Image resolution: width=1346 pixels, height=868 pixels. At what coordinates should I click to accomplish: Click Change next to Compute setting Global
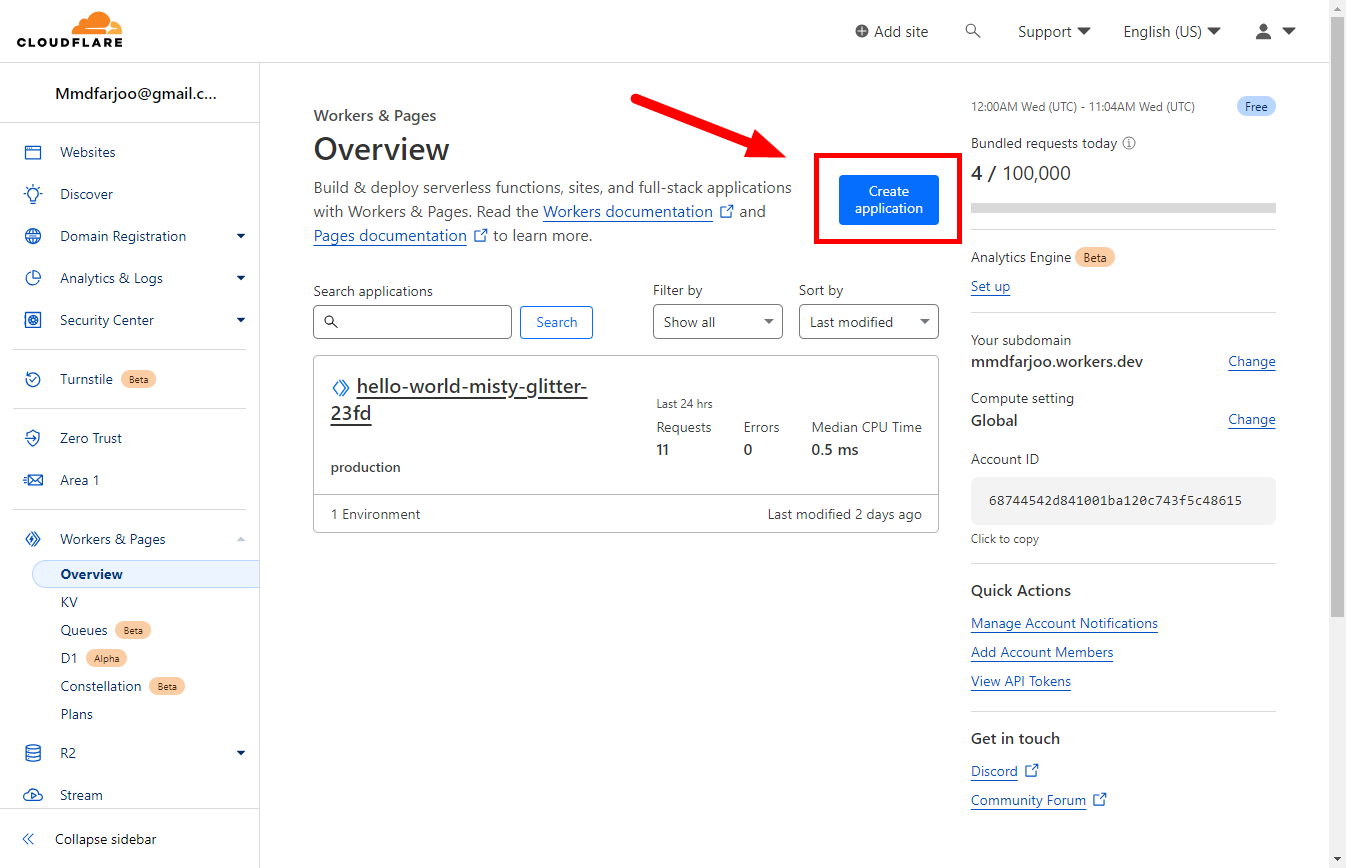coord(1252,419)
